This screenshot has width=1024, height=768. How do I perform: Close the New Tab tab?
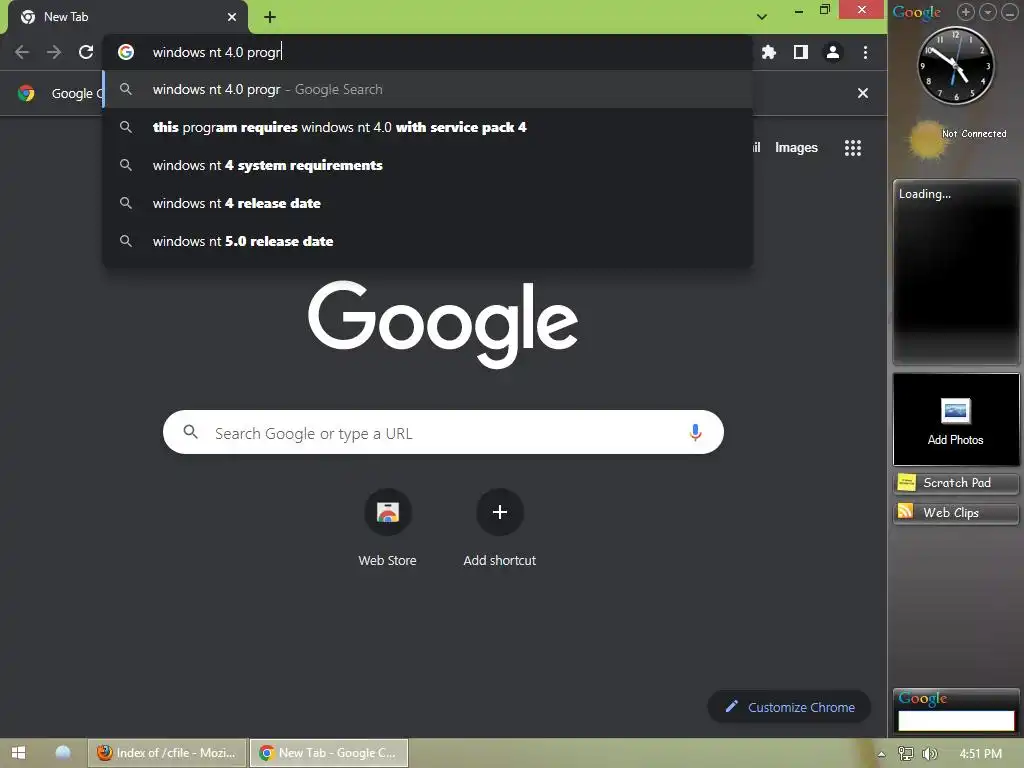click(x=232, y=17)
